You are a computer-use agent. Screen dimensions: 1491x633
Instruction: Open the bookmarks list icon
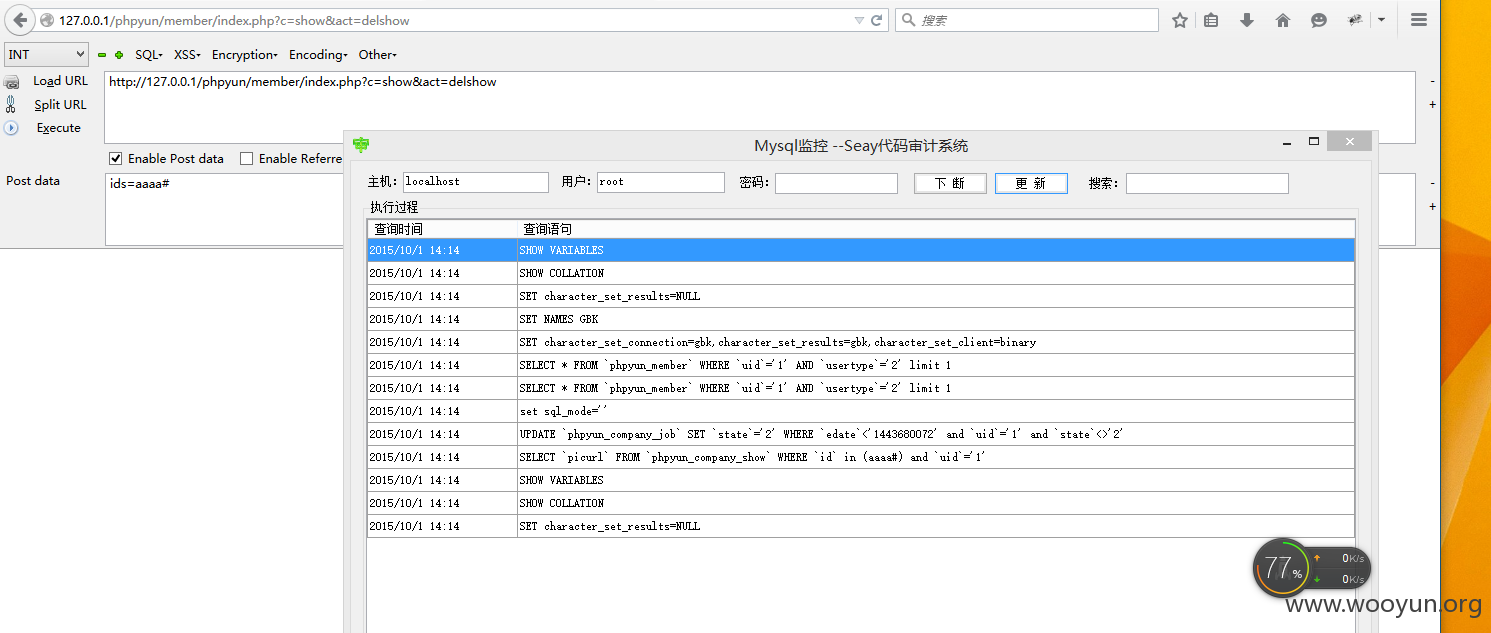[x=1211, y=20]
